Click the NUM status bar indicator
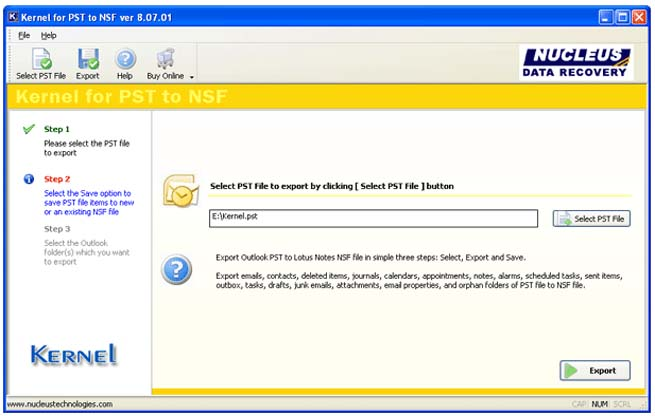 pos(599,404)
